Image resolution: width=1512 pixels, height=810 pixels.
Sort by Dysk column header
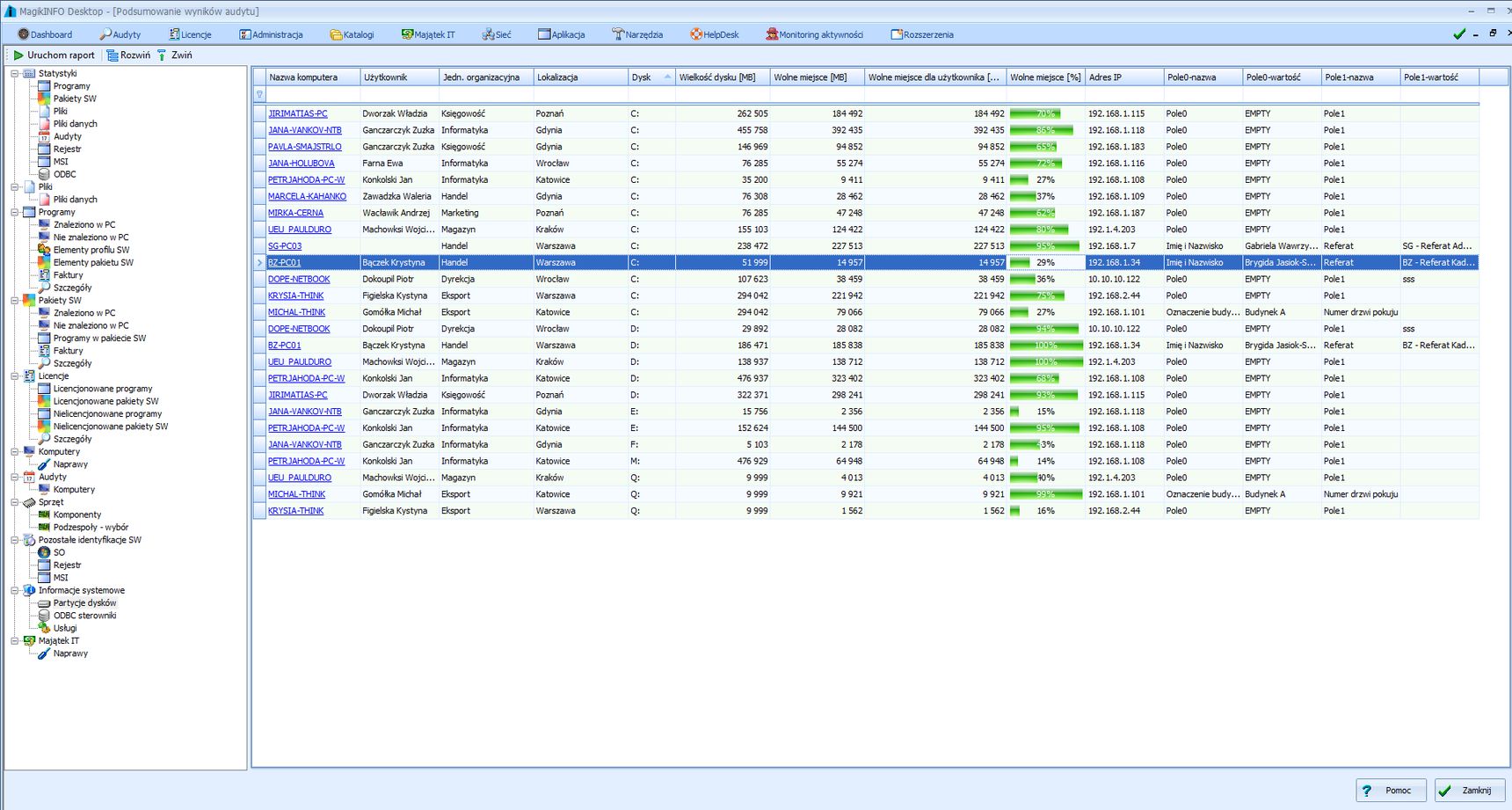(x=651, y=77)
